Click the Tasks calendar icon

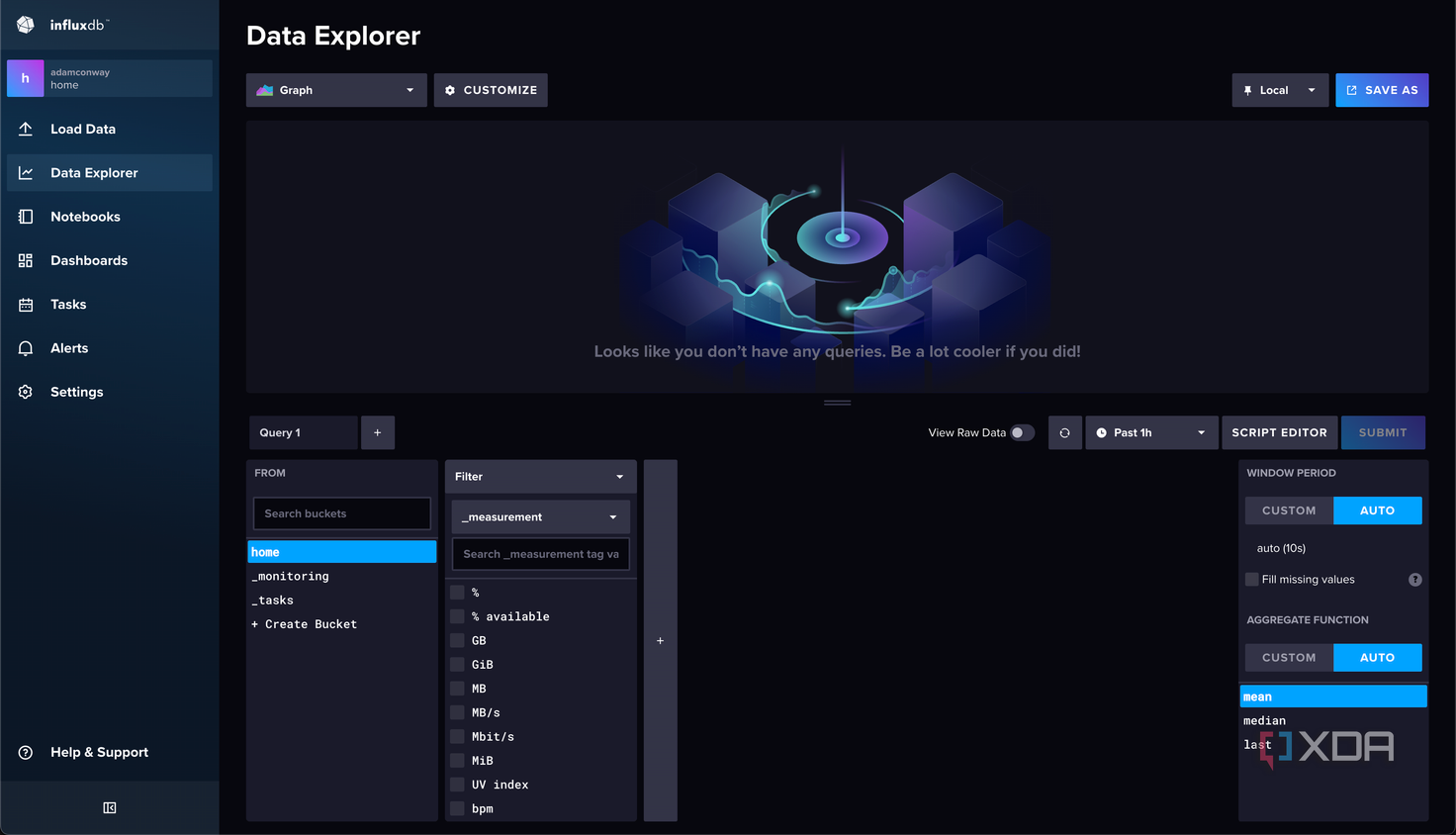[26, 305]
